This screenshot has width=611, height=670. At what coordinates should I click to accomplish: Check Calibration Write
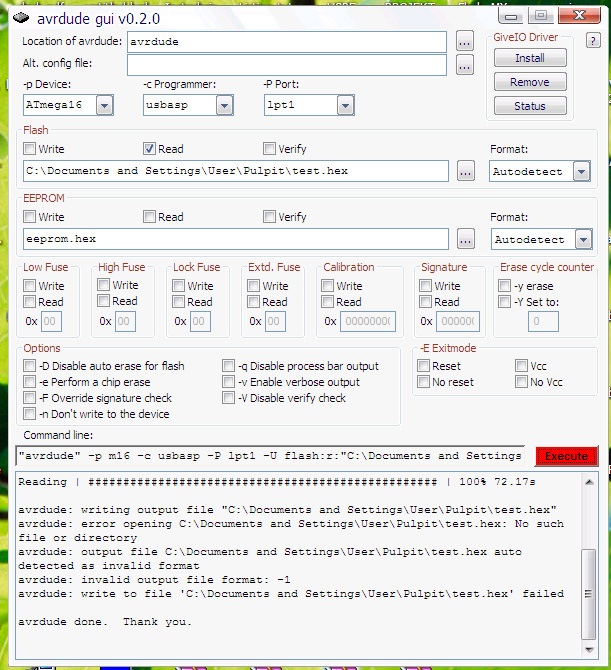coord(327,285)
